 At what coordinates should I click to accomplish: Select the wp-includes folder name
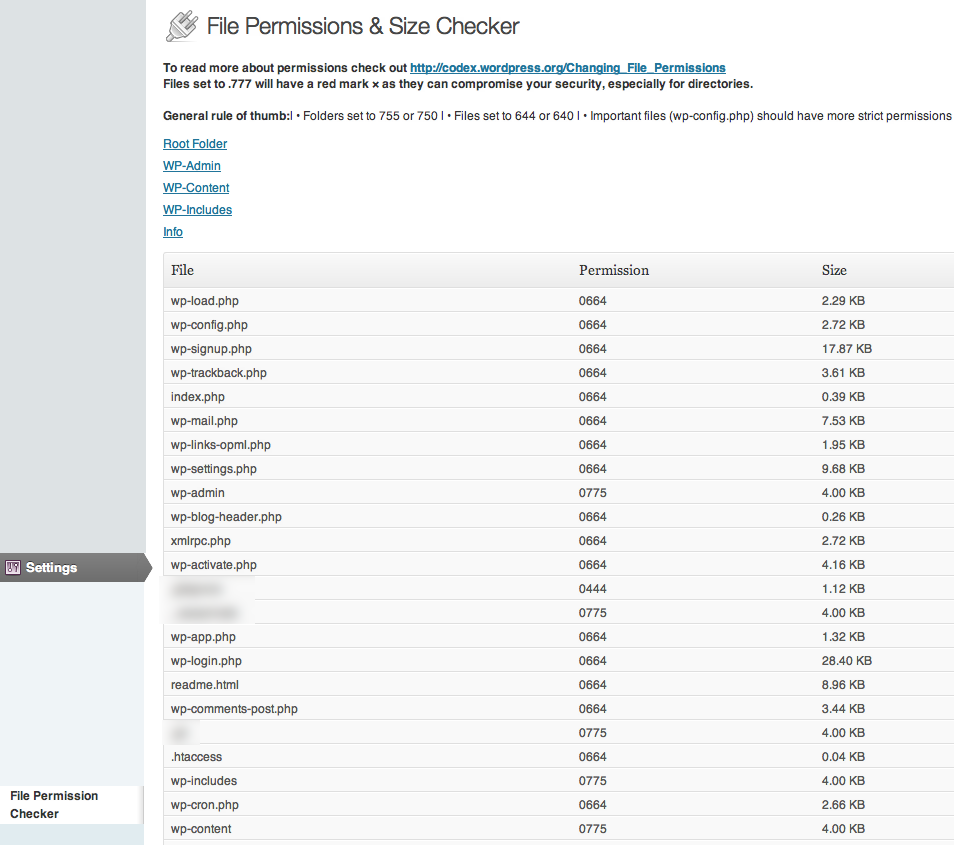(204, 781)
